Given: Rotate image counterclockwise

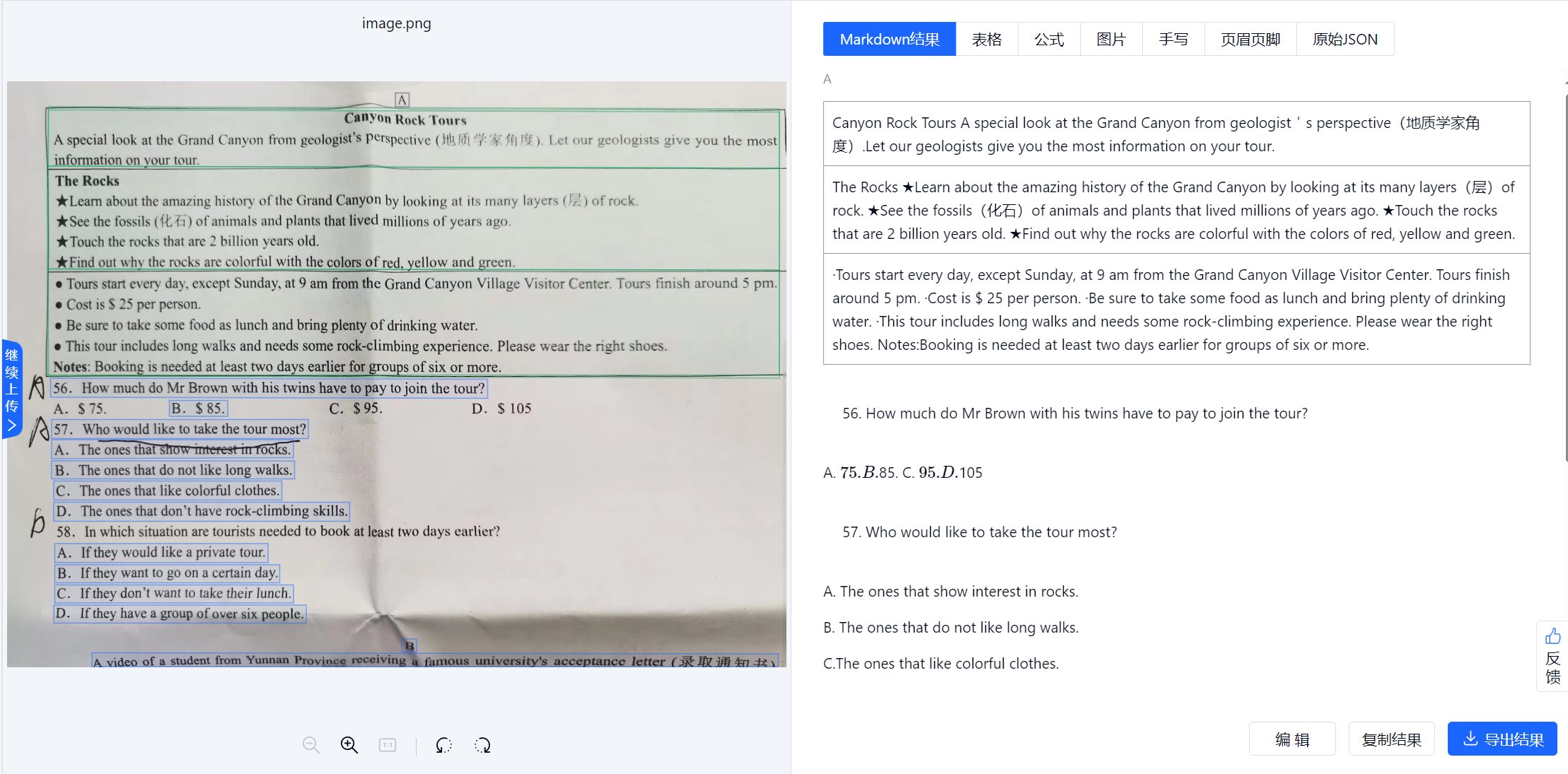Looking at the screenshot, I should coord(443,745).
